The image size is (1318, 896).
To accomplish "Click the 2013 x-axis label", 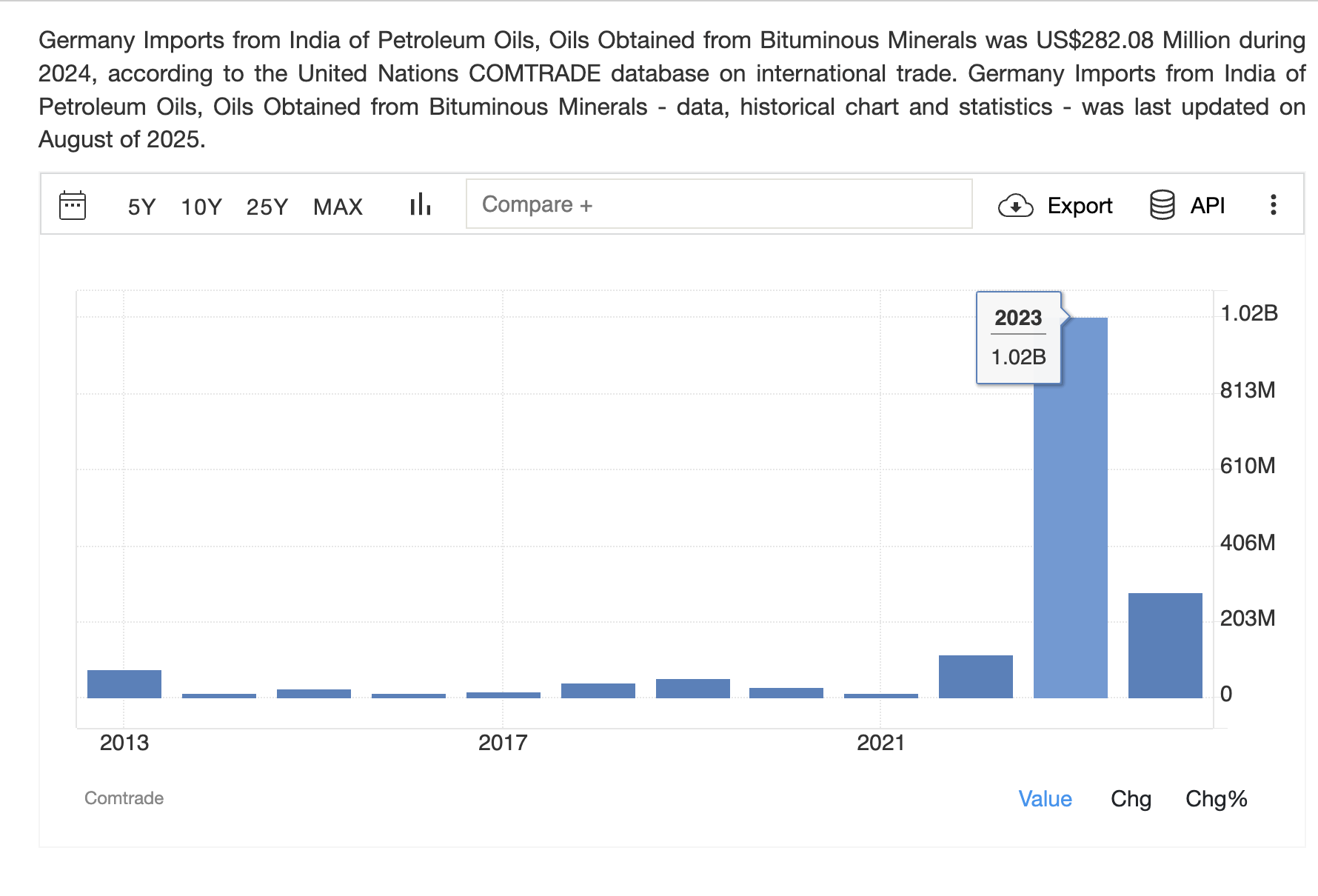I will 124,743.
